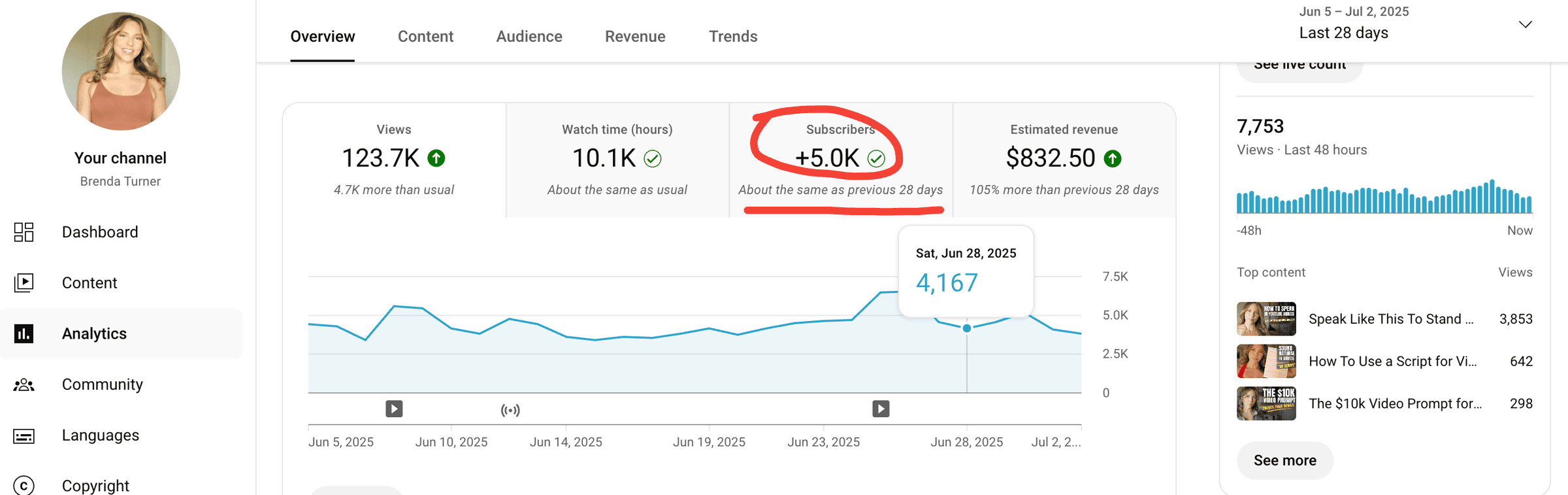1568x495 pixels.
Task: Select the Views metric card
Action: tap(394, 160)
